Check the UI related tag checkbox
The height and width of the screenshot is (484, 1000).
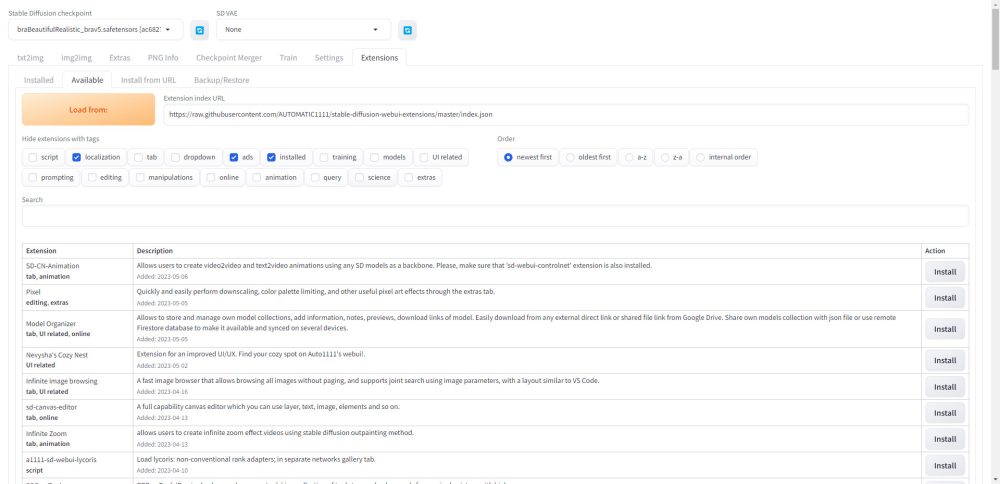424,157
